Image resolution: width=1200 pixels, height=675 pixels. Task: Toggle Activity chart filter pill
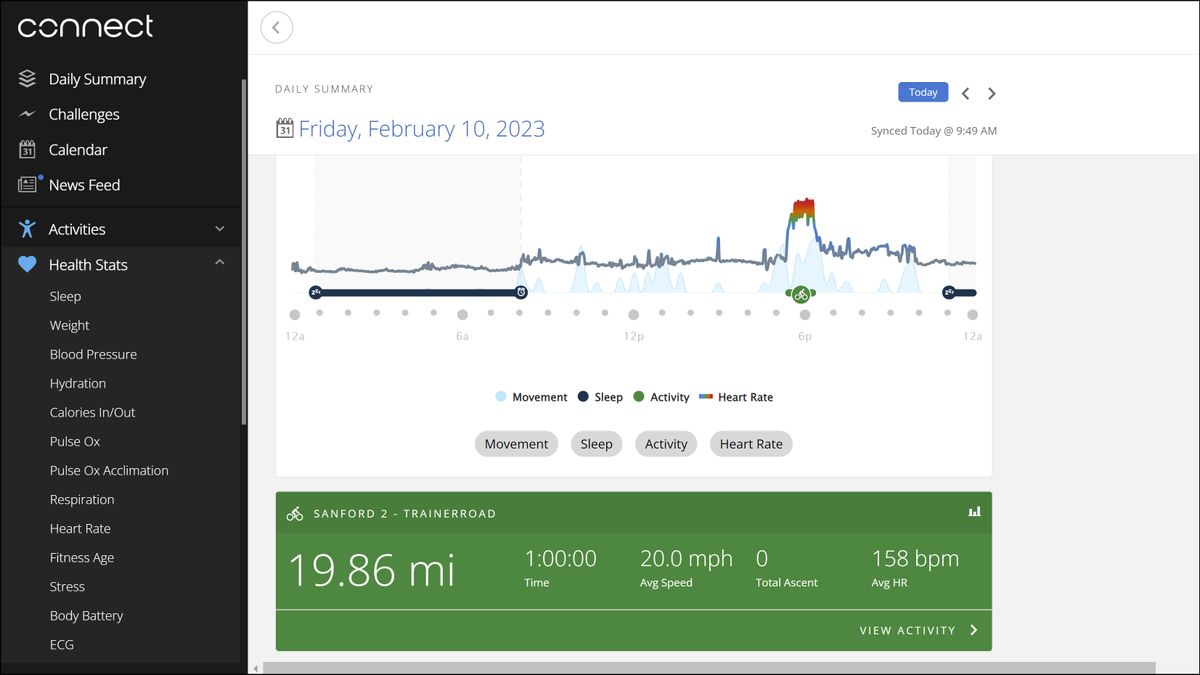coord(666,444)
